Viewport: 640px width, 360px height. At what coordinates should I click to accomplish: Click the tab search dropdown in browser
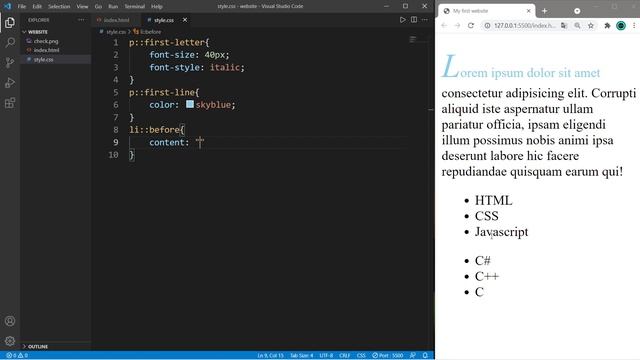click(x=577, y=11)
